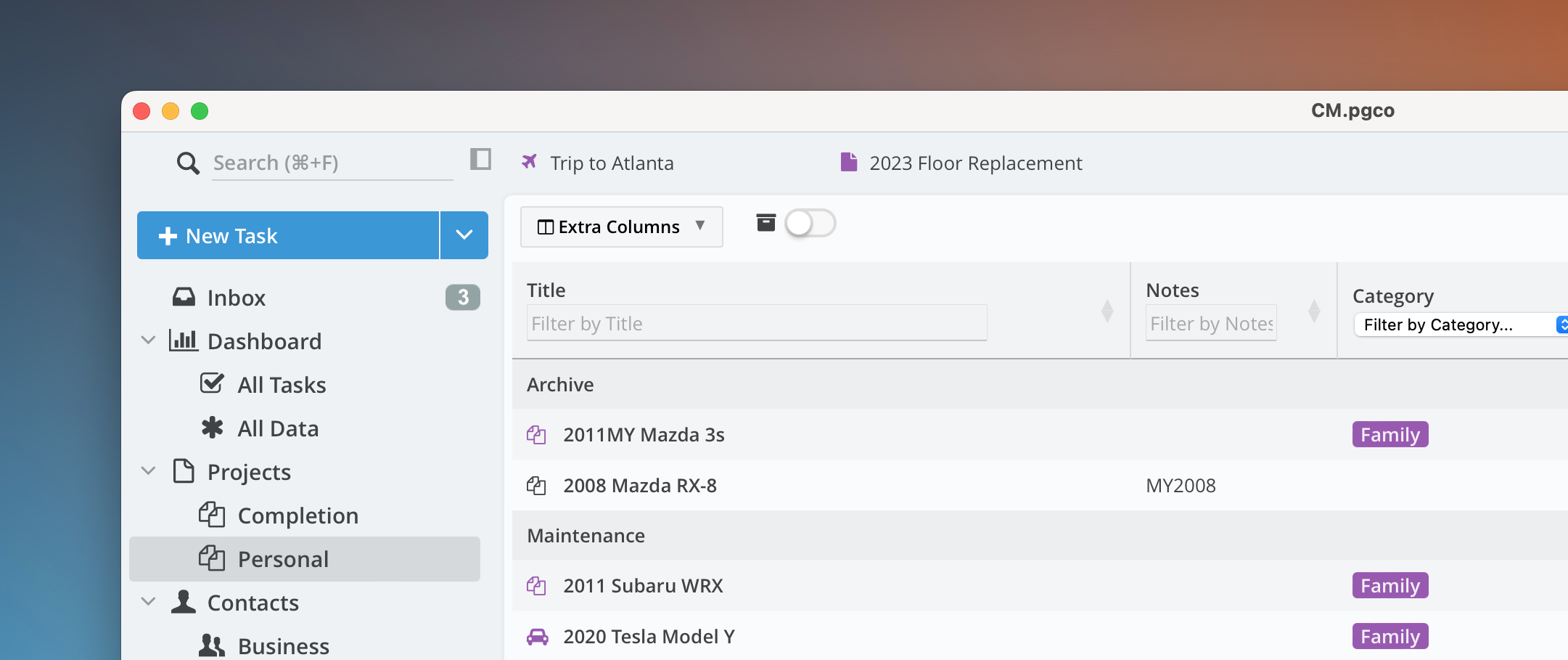
Task: Toggle the show archived switch
Action: pos(810,224)
